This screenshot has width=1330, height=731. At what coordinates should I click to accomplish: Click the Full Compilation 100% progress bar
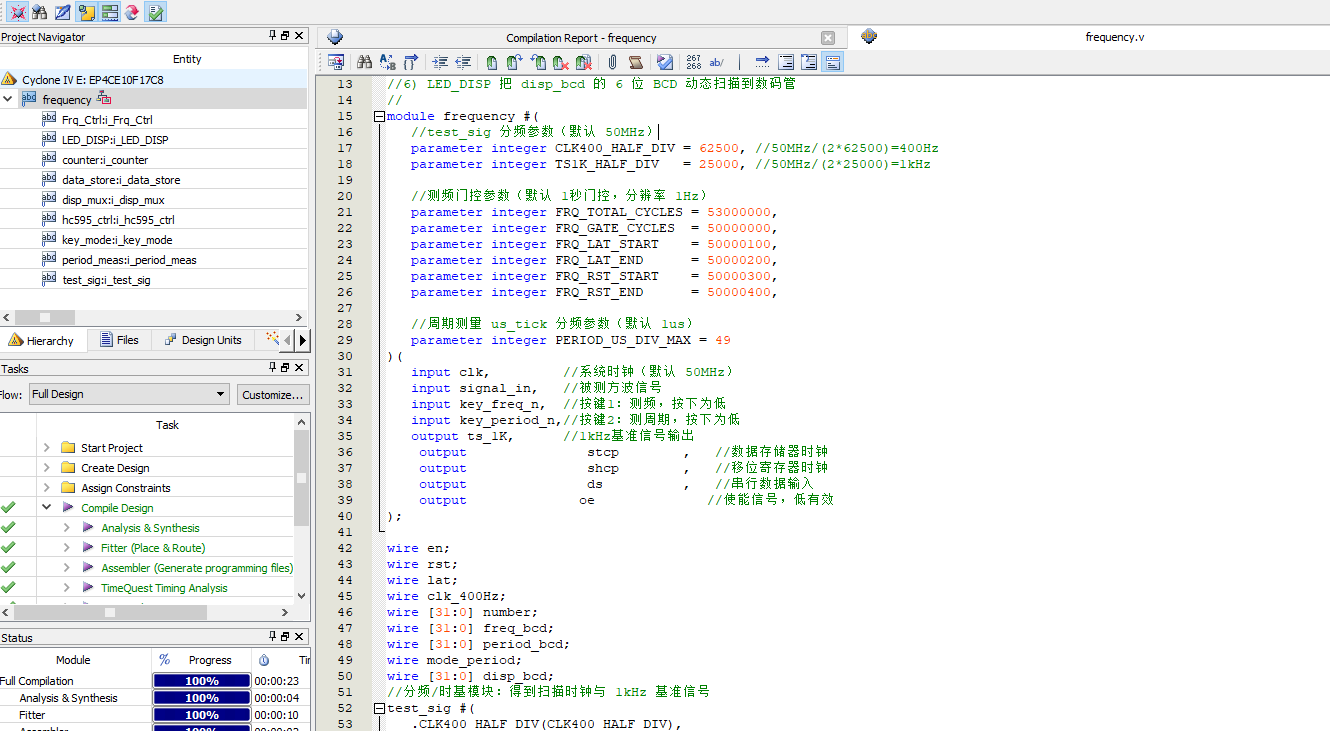pos(201,681)
